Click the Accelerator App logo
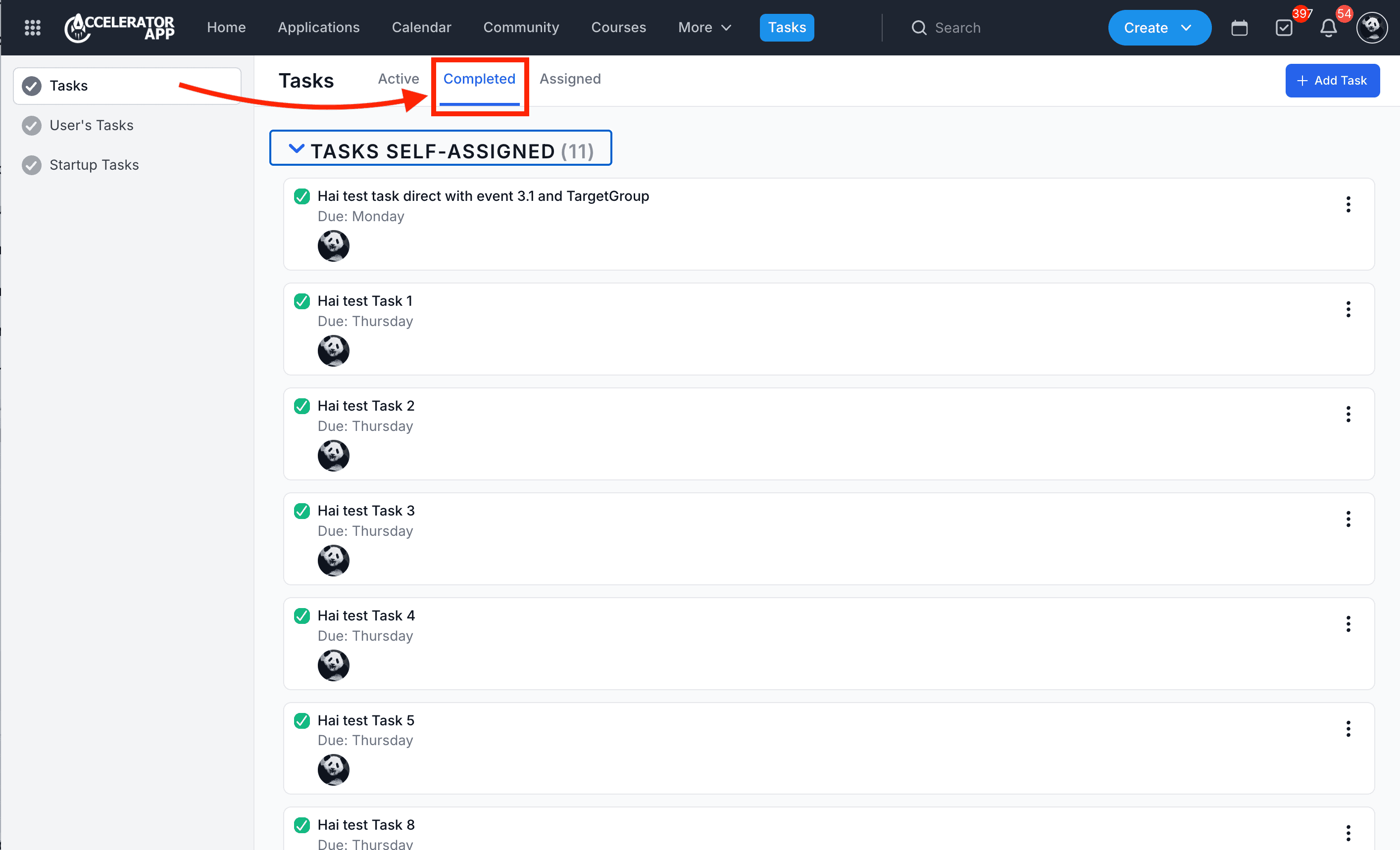Image resolution: width=1400 pixels, height=850 pixels. 119,27
